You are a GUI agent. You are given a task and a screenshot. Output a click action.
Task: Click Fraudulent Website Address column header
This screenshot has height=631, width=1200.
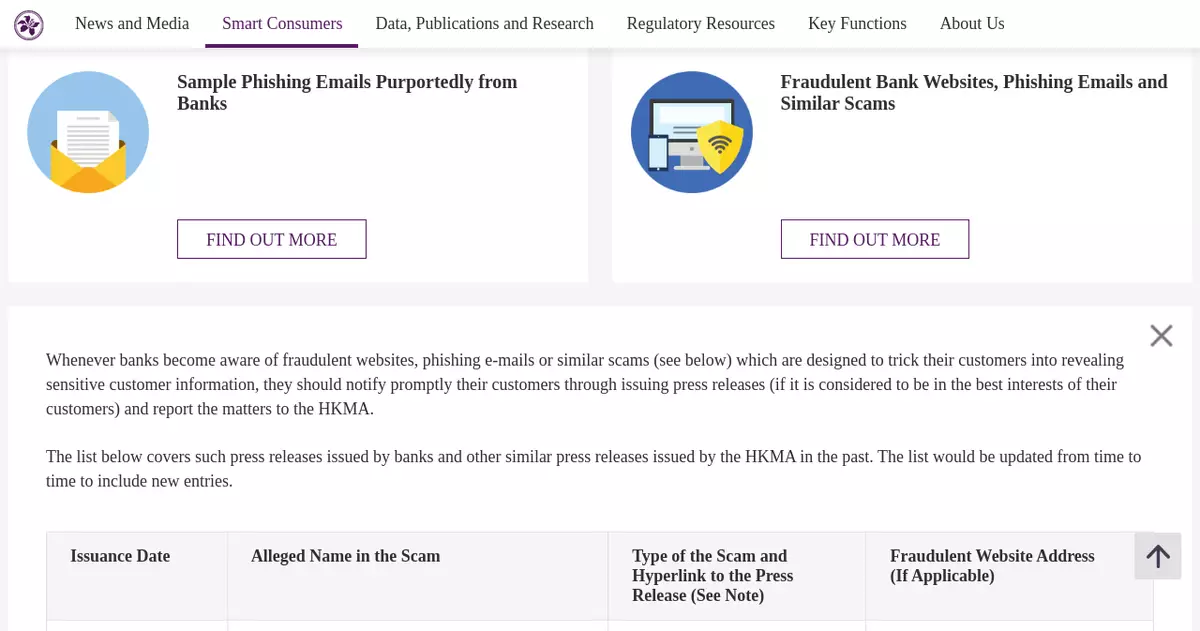(992, 566)
